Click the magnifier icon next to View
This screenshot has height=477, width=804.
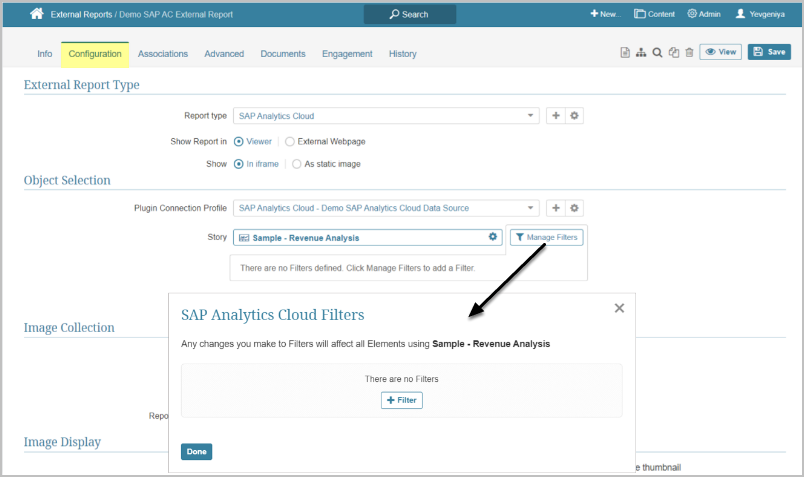click(657, 53)
